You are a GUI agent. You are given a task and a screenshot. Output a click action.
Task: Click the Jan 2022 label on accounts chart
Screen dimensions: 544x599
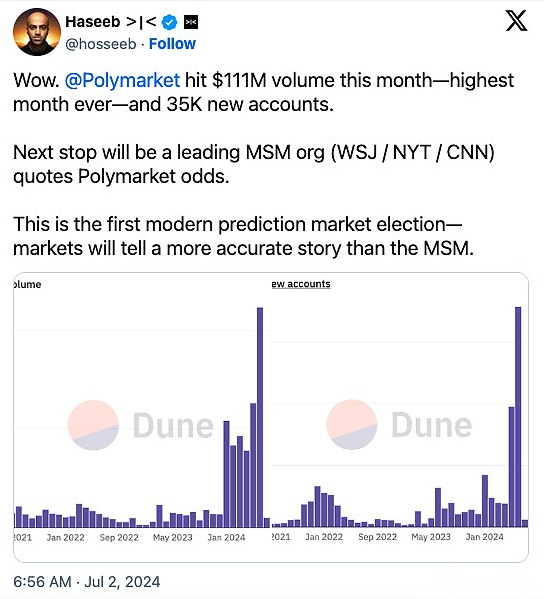324,537
